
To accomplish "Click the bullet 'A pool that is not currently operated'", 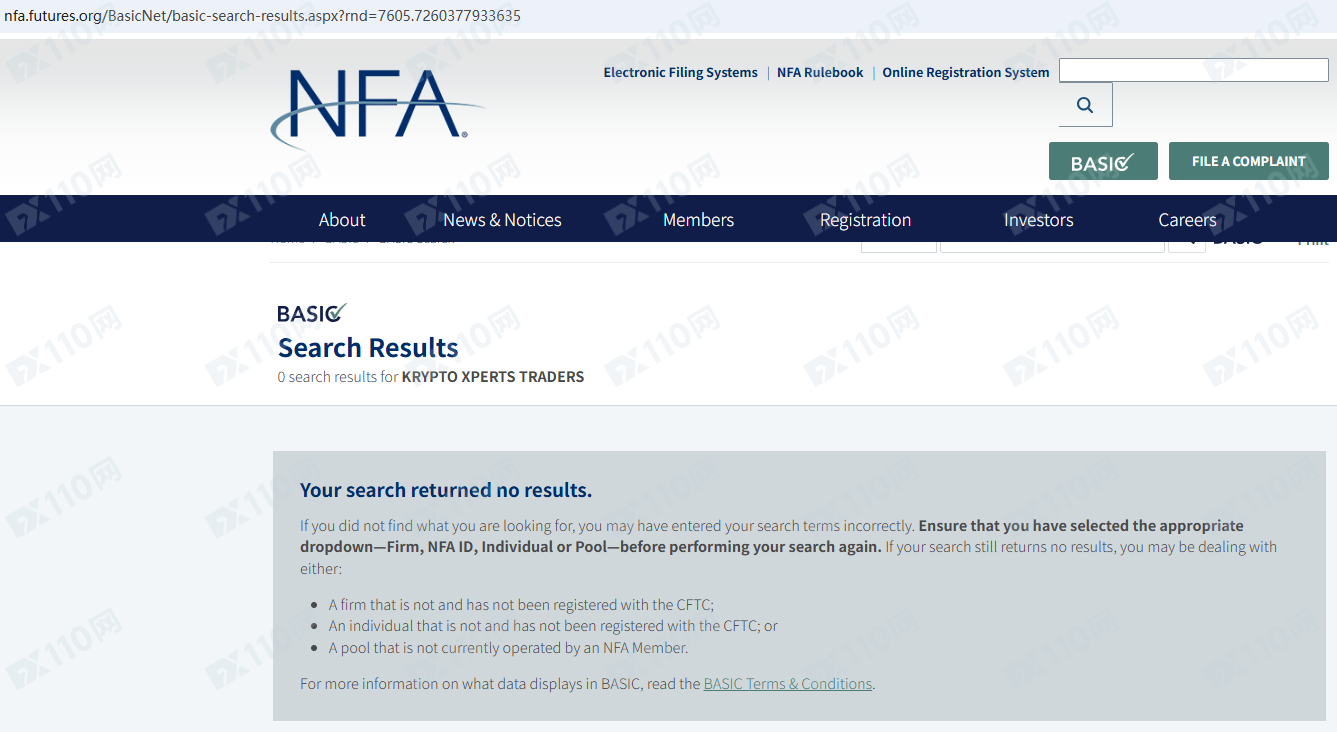I will [x=508, y=648].
